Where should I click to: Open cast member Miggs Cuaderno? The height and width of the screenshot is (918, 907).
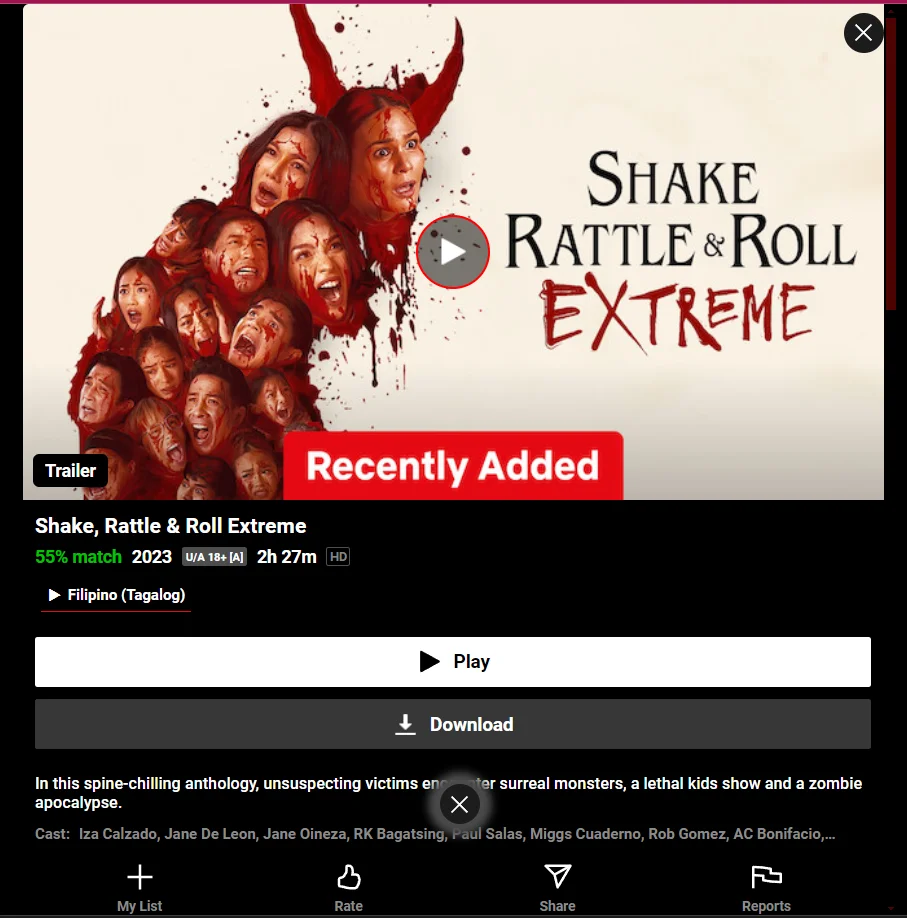[585, 834]
